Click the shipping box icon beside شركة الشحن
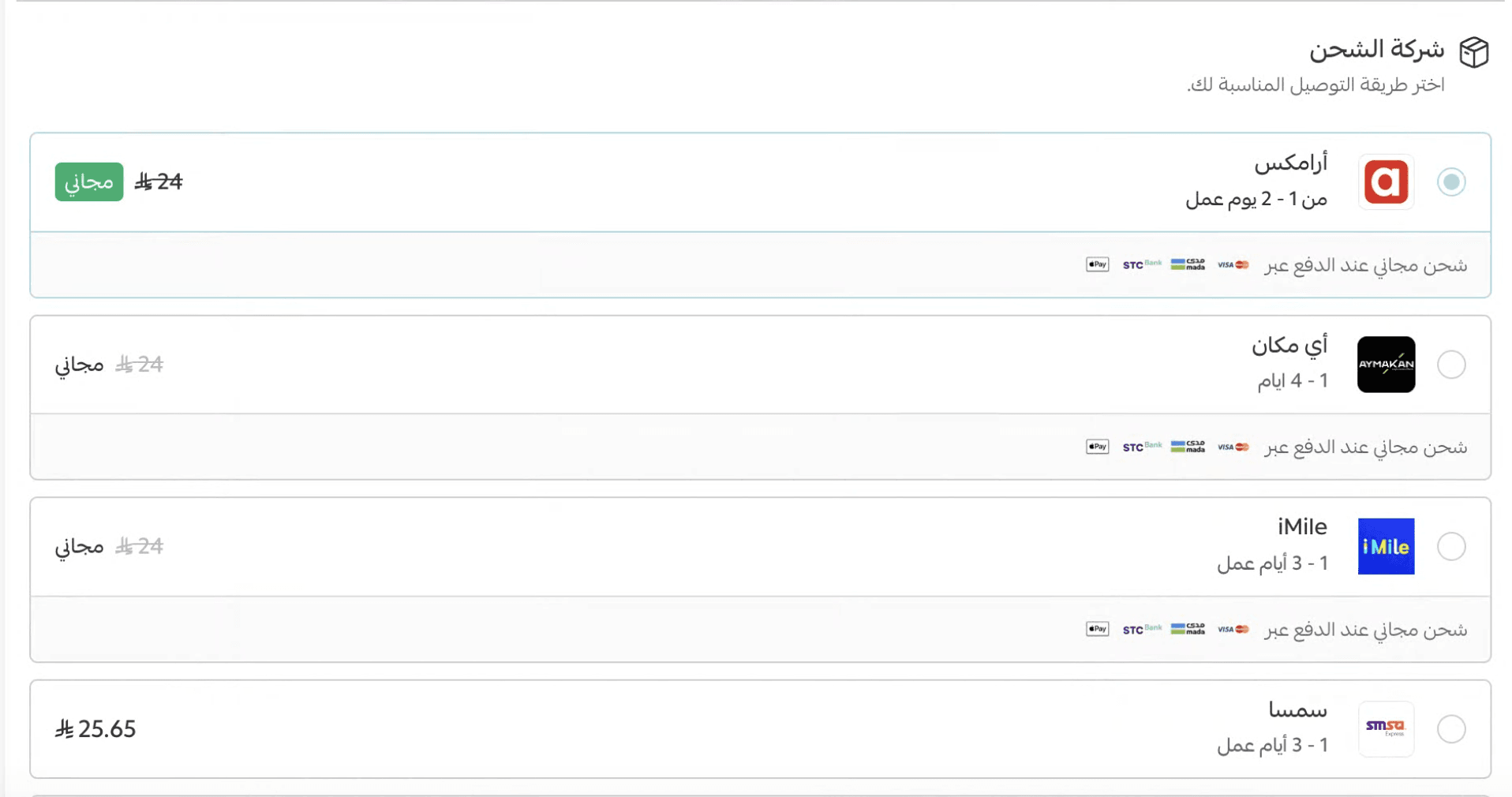 1473,53
